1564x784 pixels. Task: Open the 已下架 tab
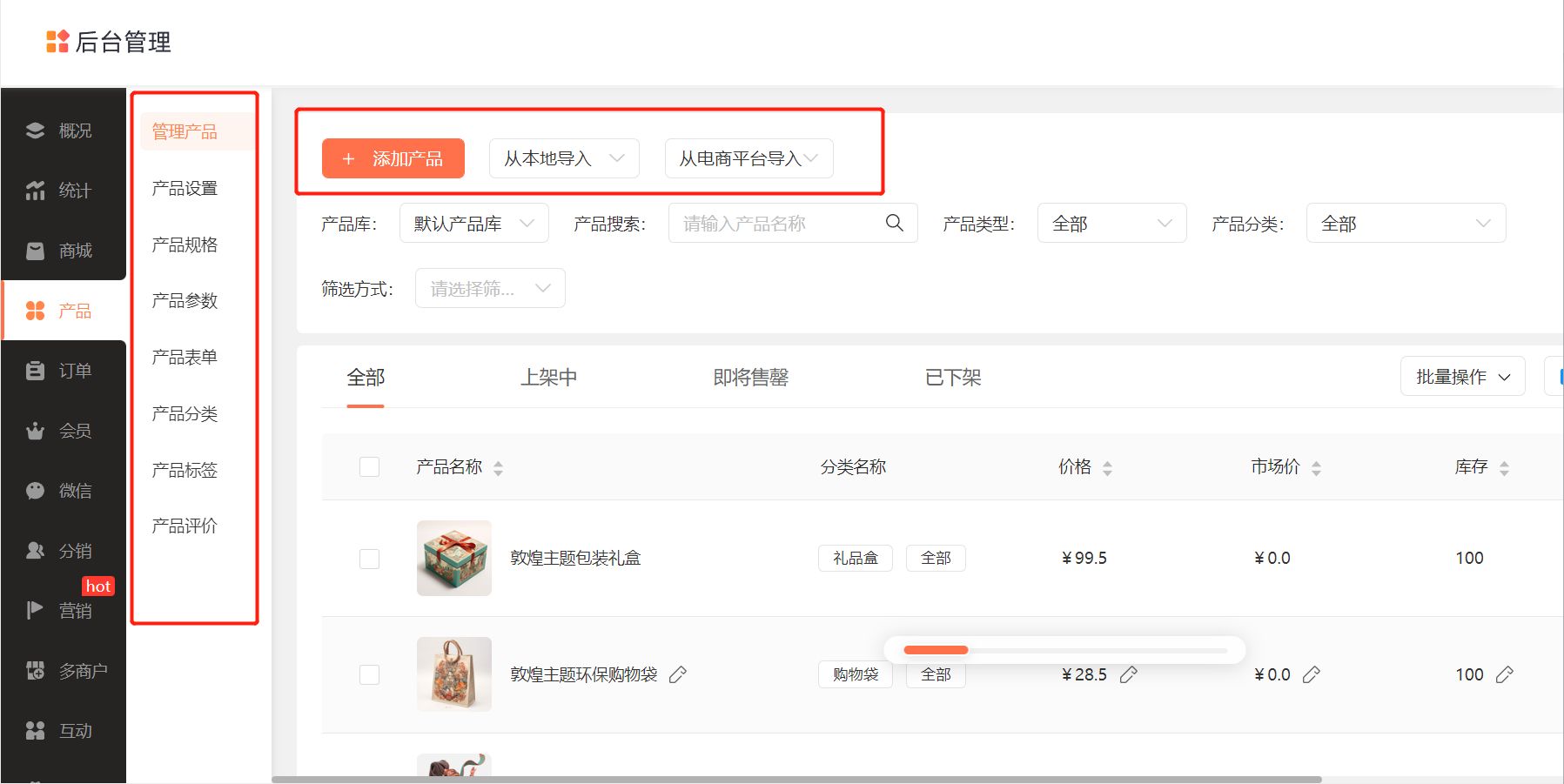952,377
